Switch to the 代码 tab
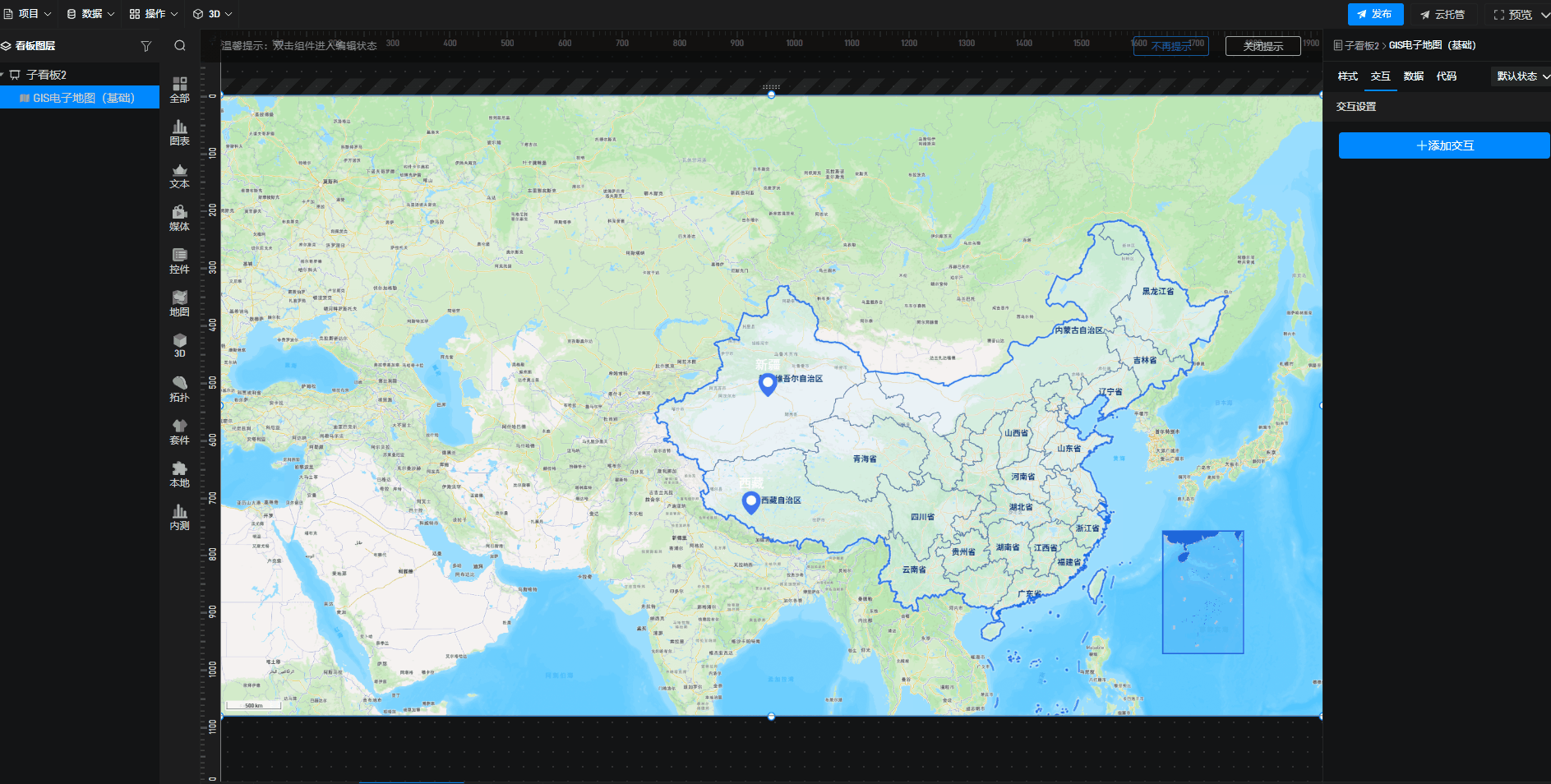 tap(1446, 76)
